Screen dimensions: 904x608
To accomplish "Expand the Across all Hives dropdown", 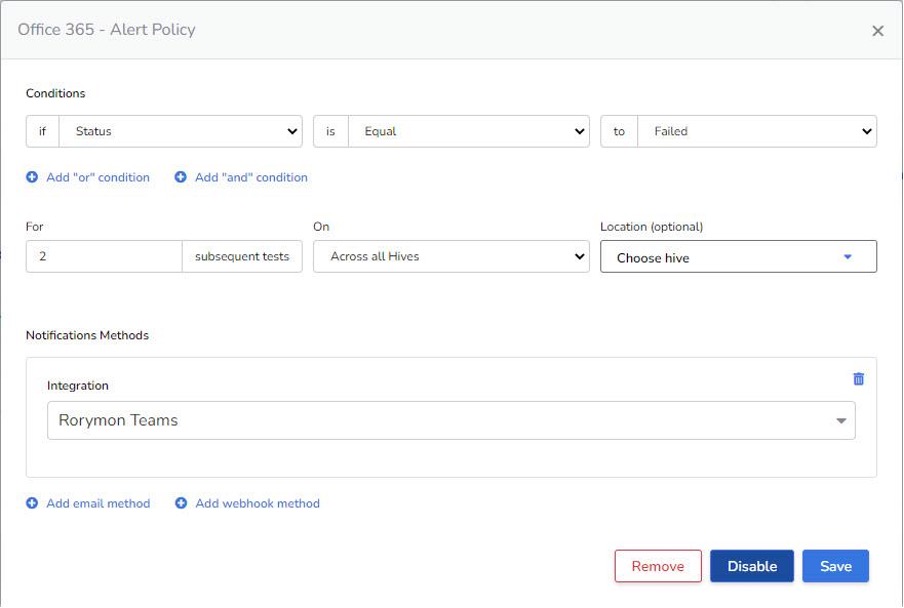I will [x=450, y=256].
